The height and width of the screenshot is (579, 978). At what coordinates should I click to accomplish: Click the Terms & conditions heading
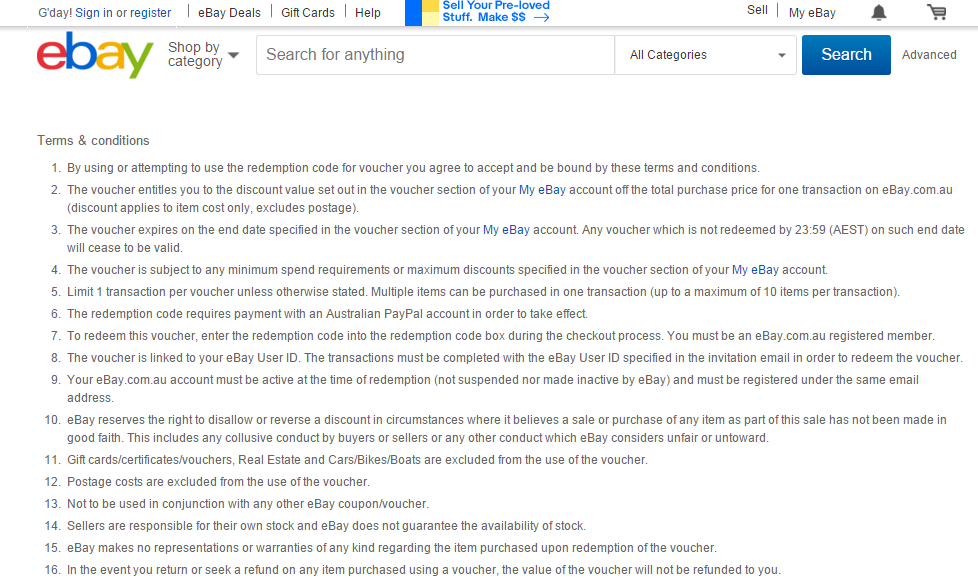pyautogui.click(x=93, y=140)
